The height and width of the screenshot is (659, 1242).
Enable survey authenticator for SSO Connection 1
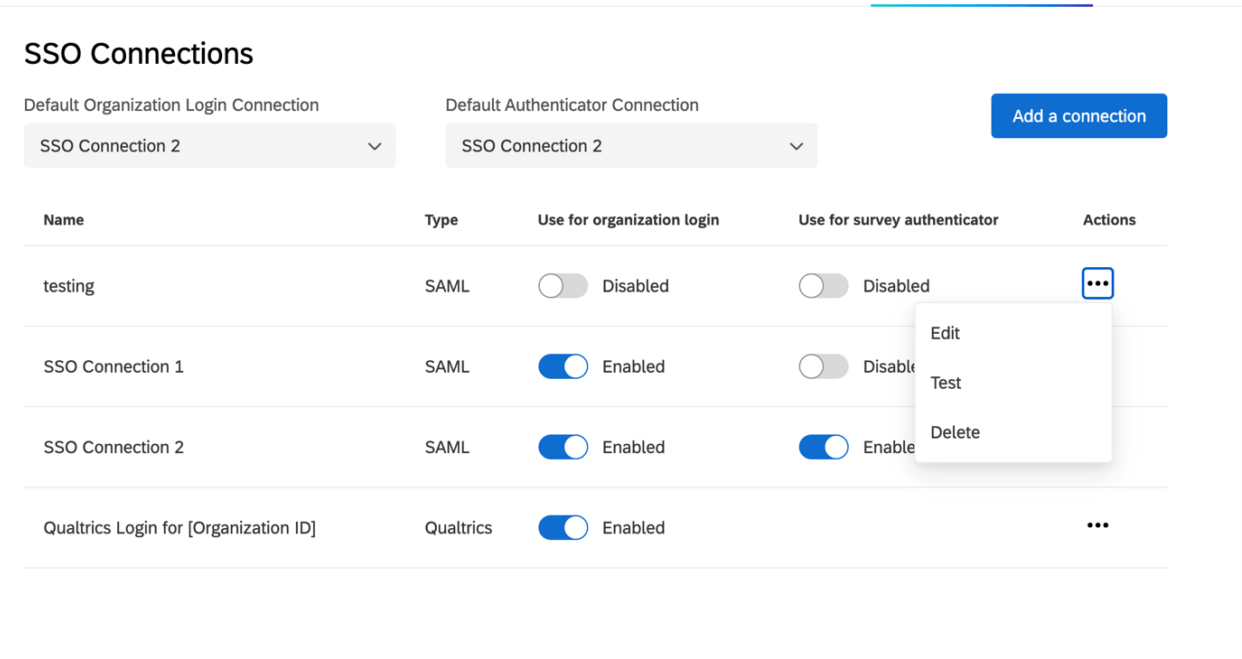tap(823, 366)
